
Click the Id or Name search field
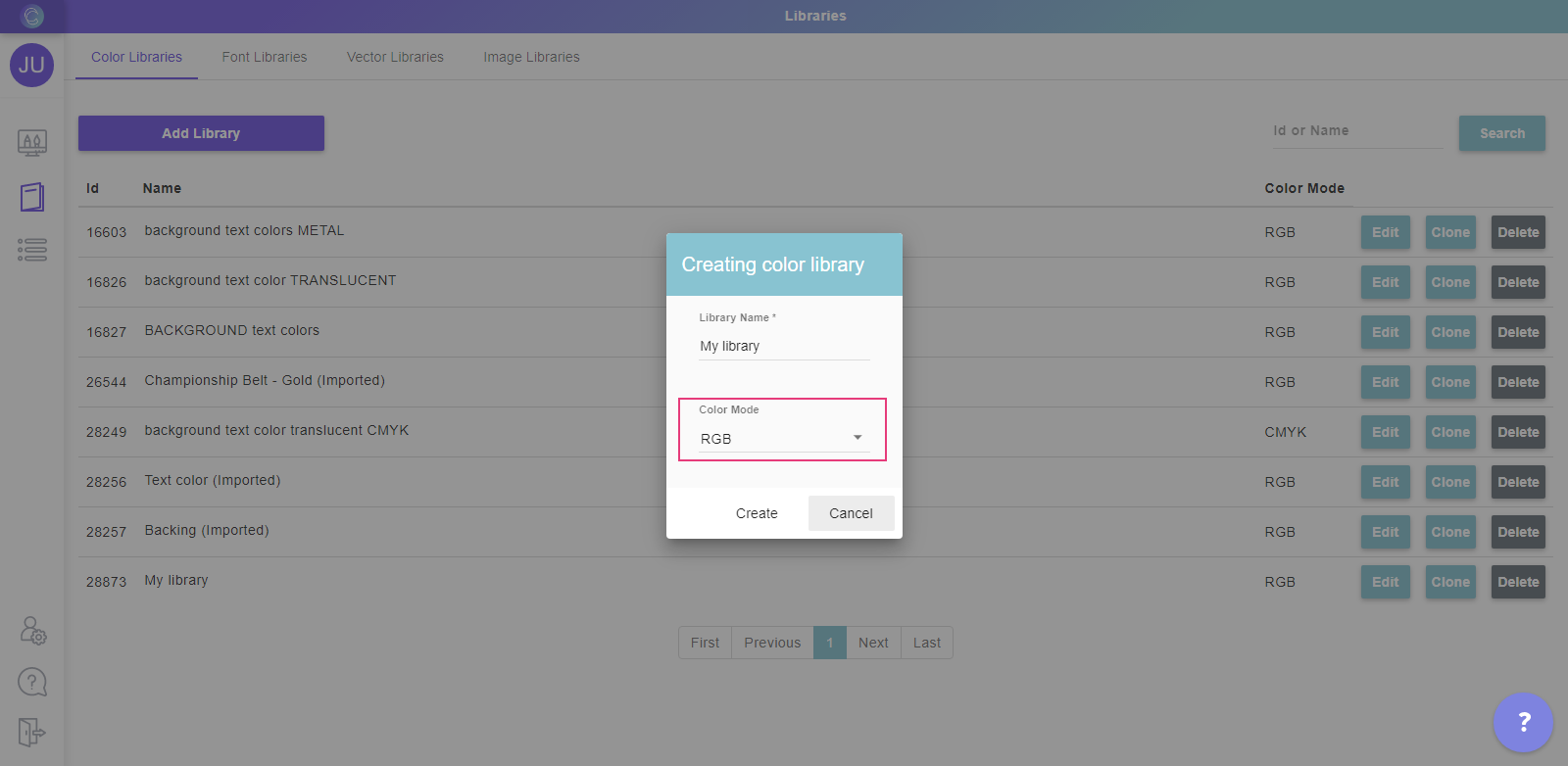pos(1356,131)
